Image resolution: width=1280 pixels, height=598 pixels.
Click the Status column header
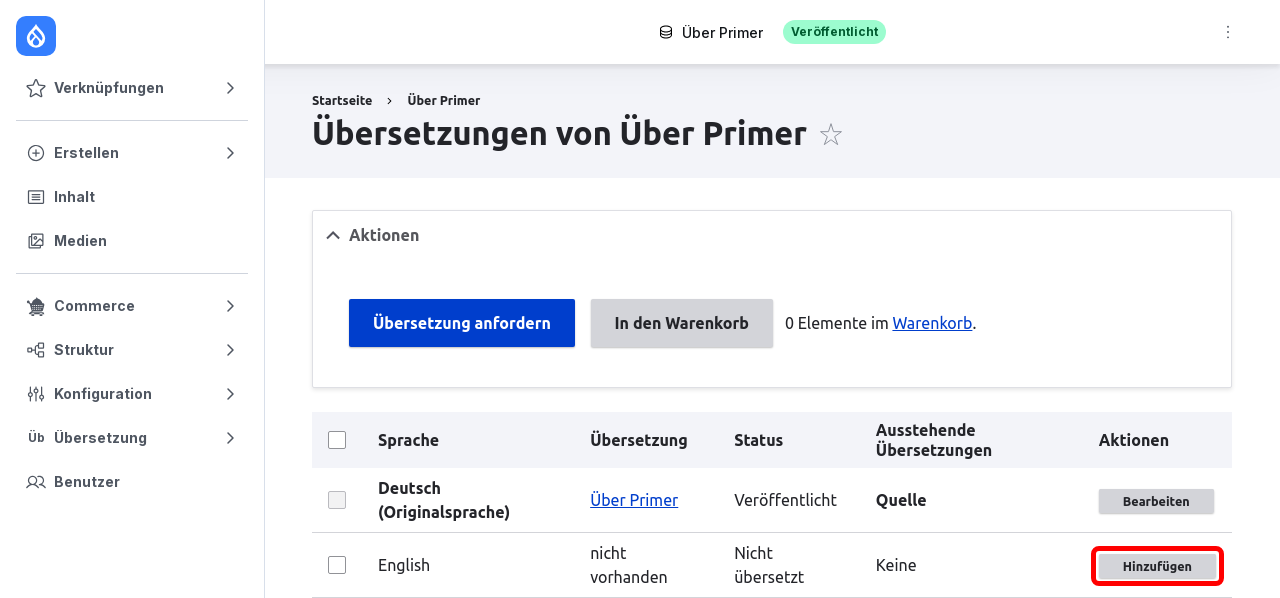tap(758, 440)
